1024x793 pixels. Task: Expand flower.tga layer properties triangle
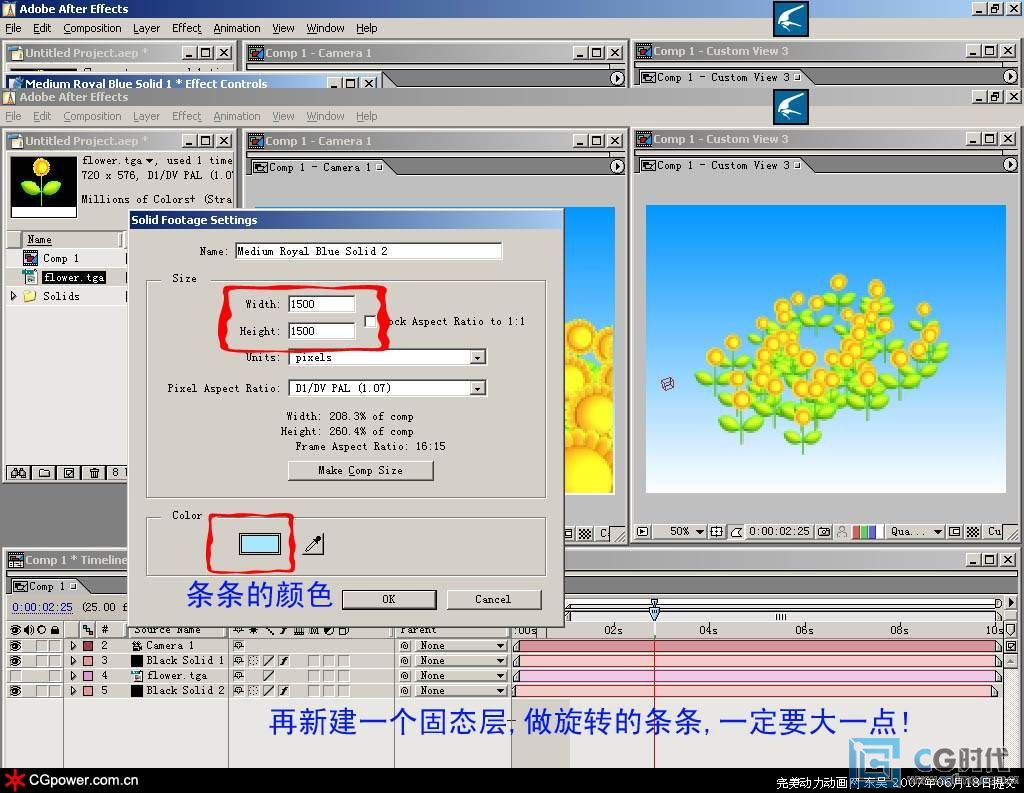[73, 675]
